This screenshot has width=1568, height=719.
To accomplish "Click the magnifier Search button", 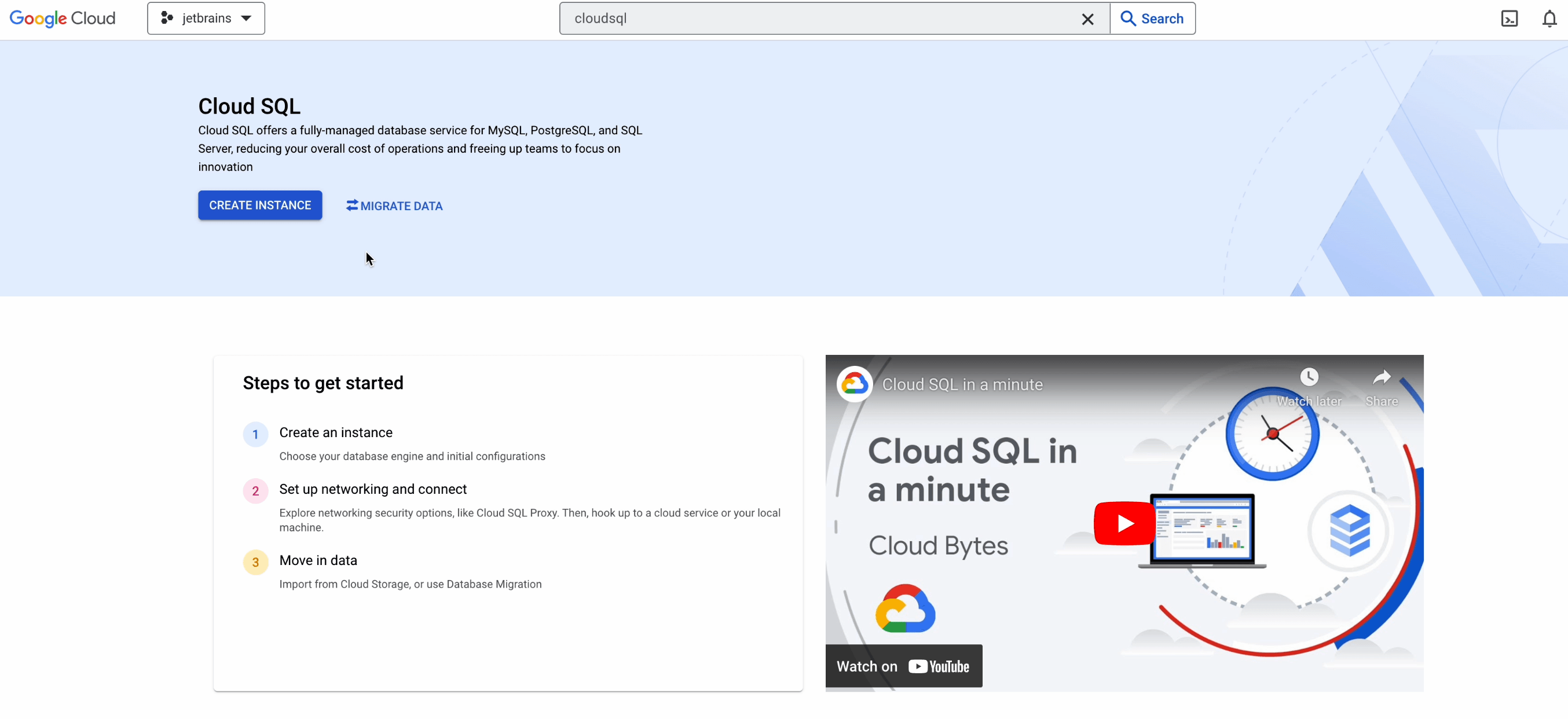I will coord(1152,19).
